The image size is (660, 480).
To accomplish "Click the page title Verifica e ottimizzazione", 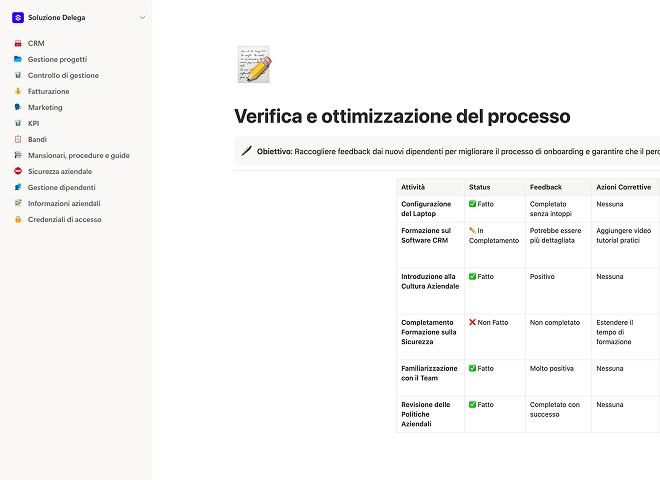I will [402, 117].
